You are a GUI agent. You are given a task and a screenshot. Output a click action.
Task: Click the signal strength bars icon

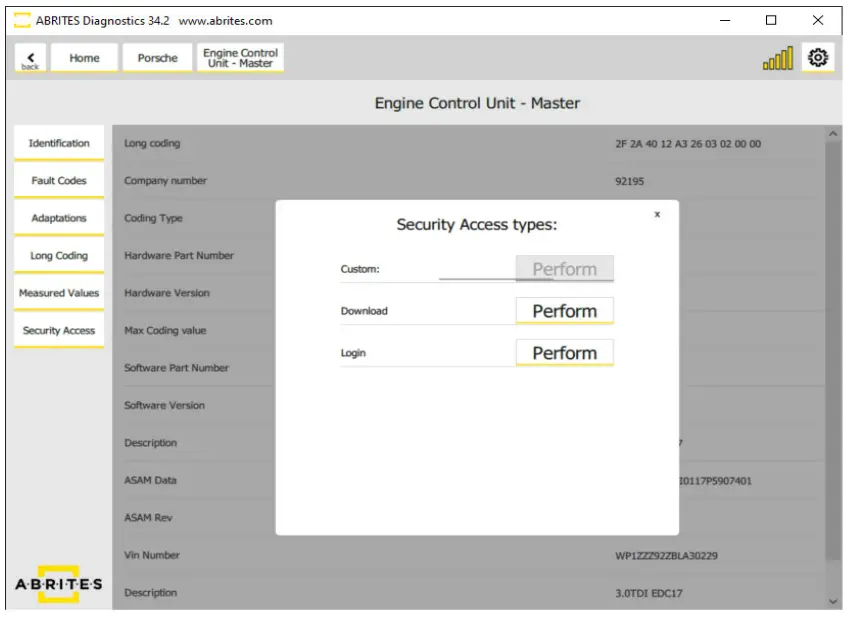click(777, 60)
